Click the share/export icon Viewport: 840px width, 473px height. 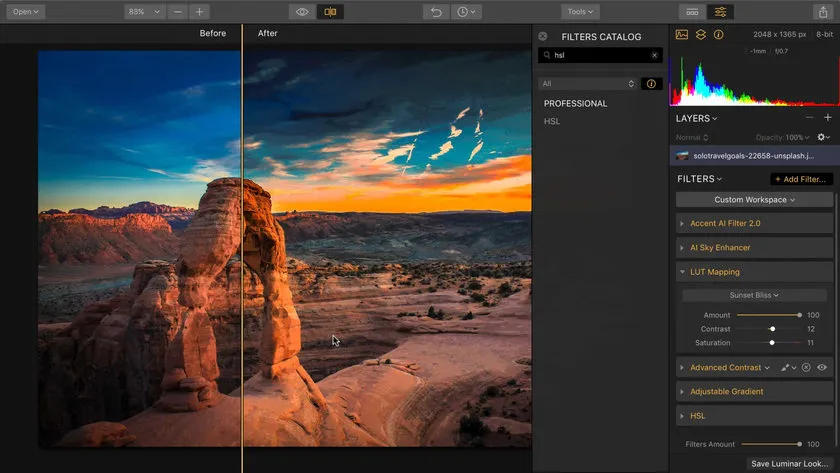click(x=822, y=12)
